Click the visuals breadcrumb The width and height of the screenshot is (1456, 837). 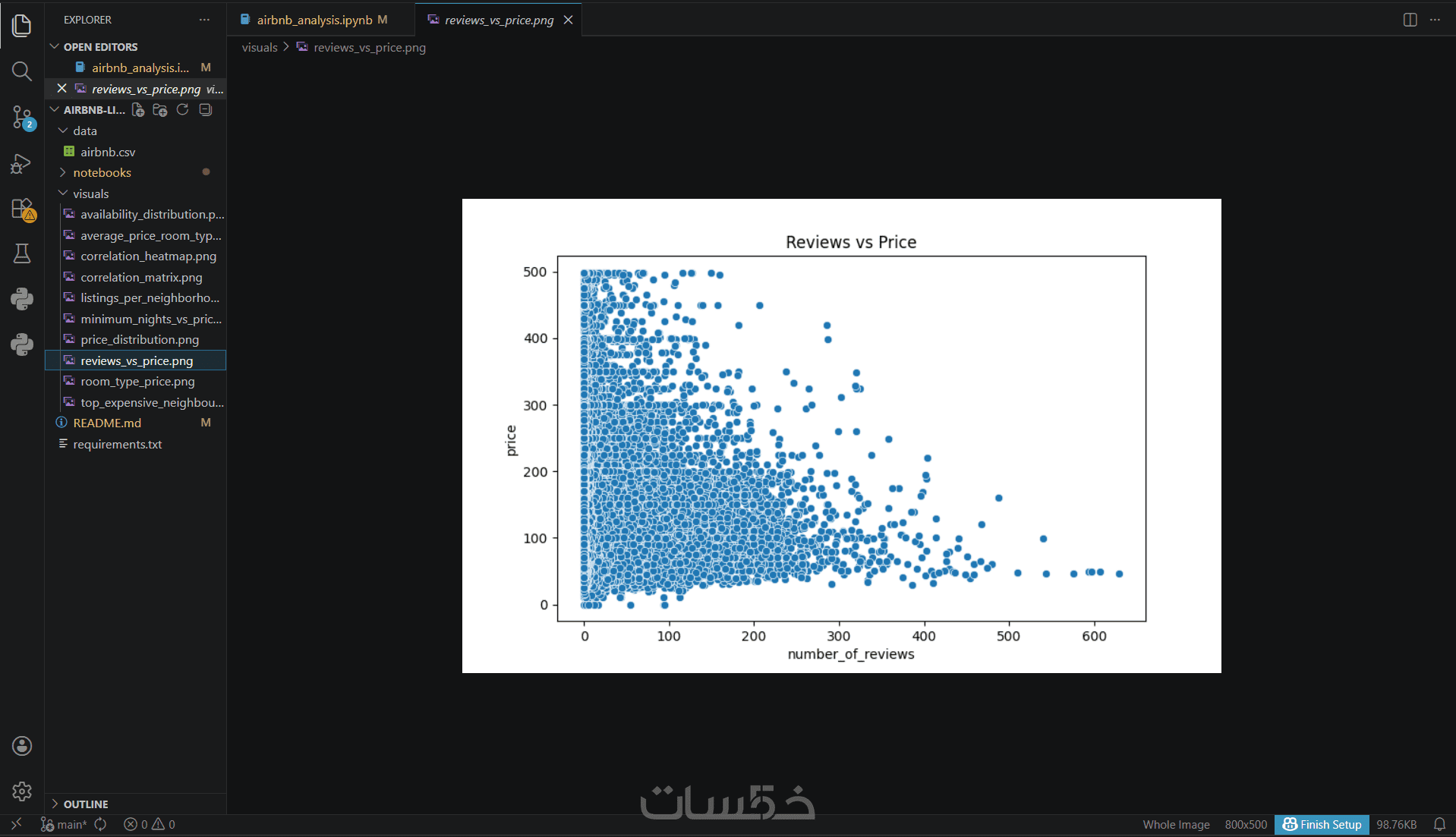click(260, 47)
